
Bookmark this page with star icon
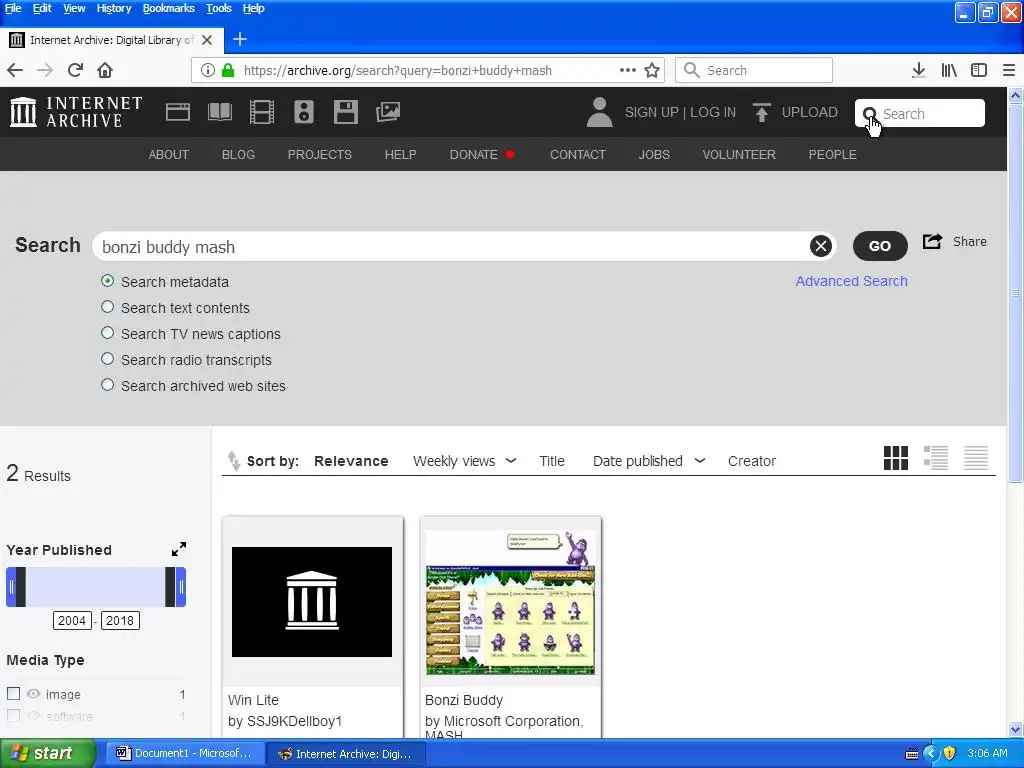pyautogui.click(x=652, y=70)
